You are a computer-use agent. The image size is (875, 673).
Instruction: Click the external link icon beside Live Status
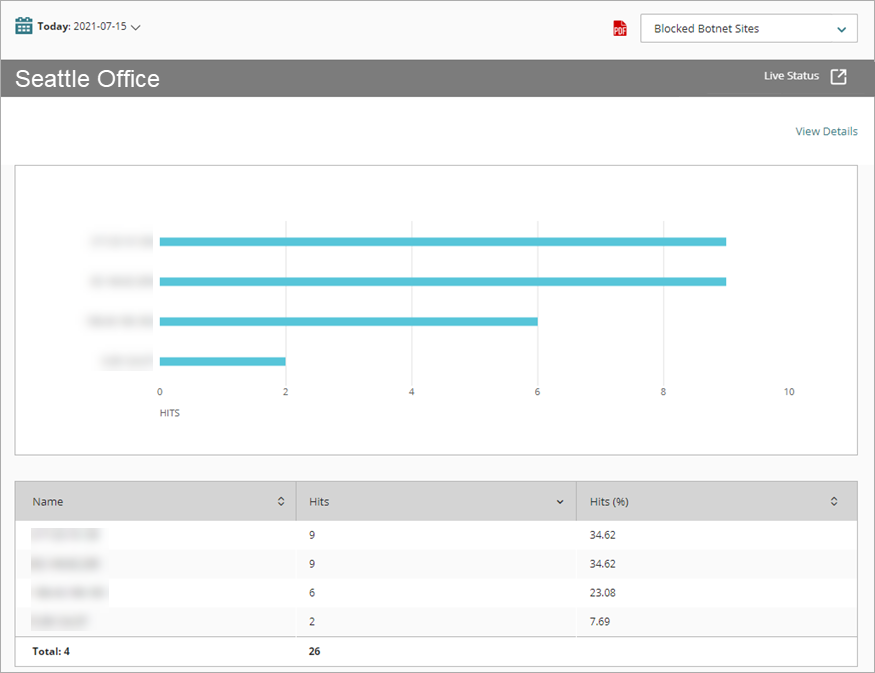coord(838,75)
